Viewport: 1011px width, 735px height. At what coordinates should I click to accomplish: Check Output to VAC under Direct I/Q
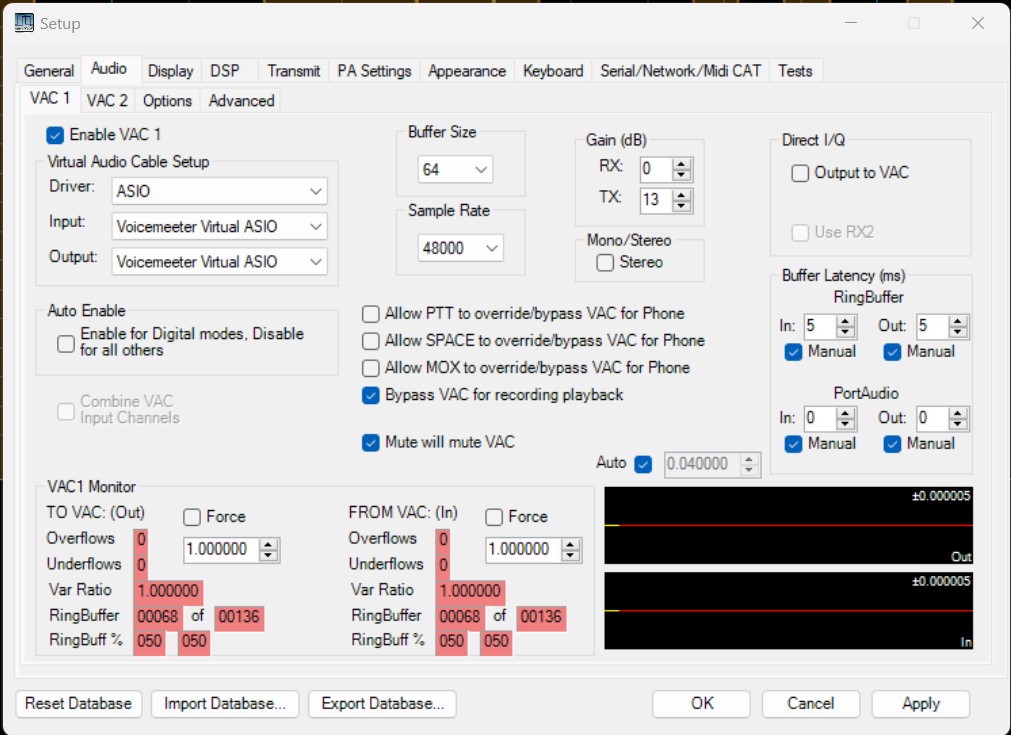[x=800, y=173]
